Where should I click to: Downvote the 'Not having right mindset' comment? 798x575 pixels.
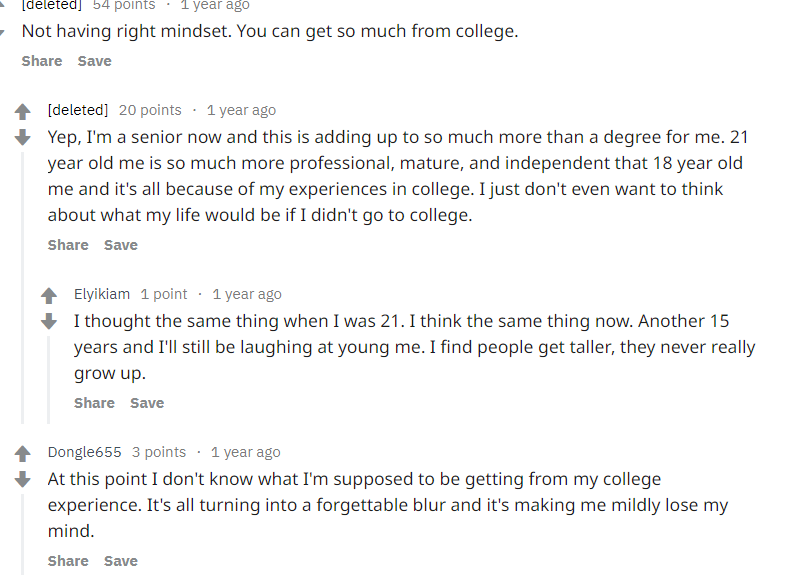click(x=3, y=32)
